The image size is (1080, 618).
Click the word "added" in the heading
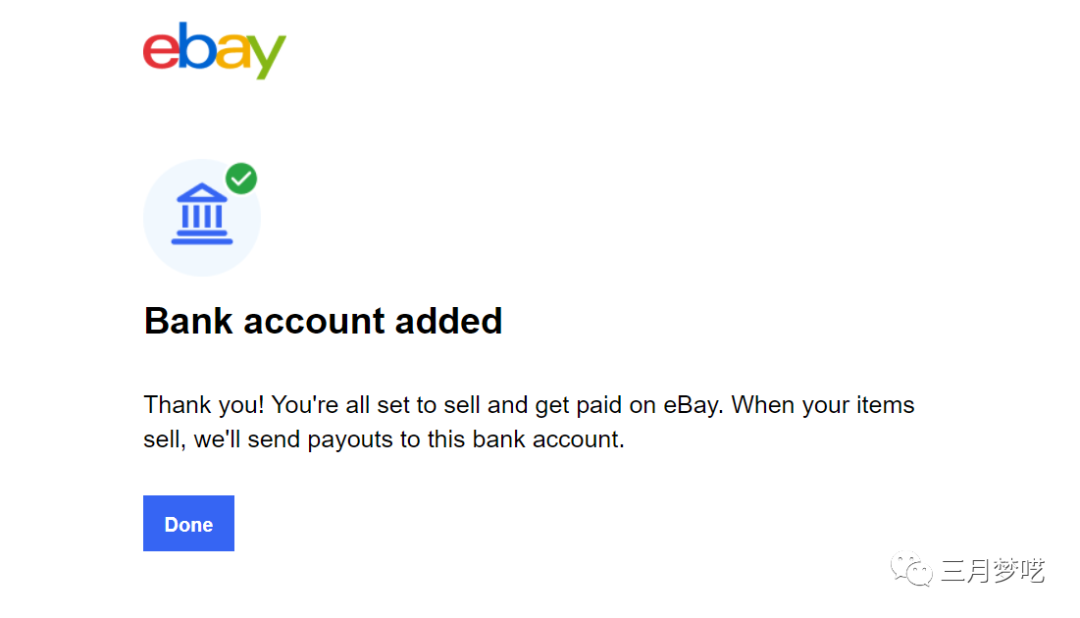[448, 321]
